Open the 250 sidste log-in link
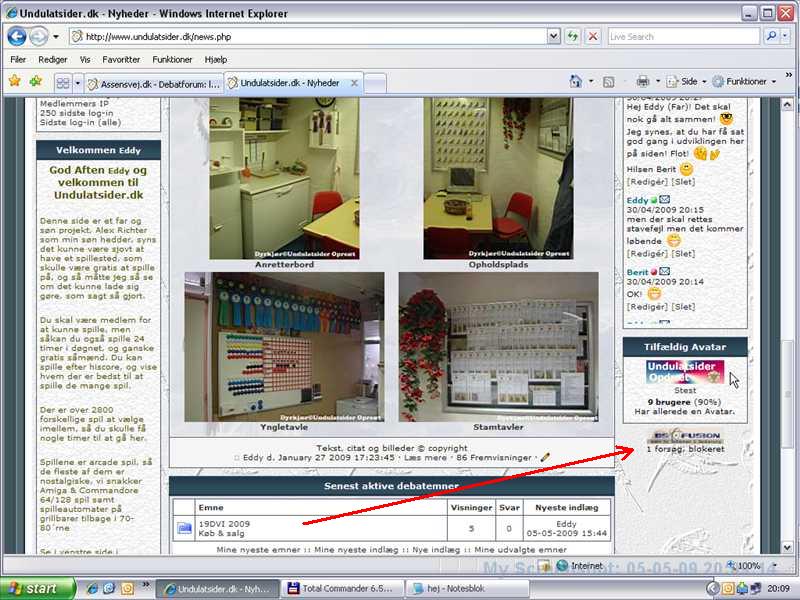This screenshot has height=600, width=800. point(77,113)
